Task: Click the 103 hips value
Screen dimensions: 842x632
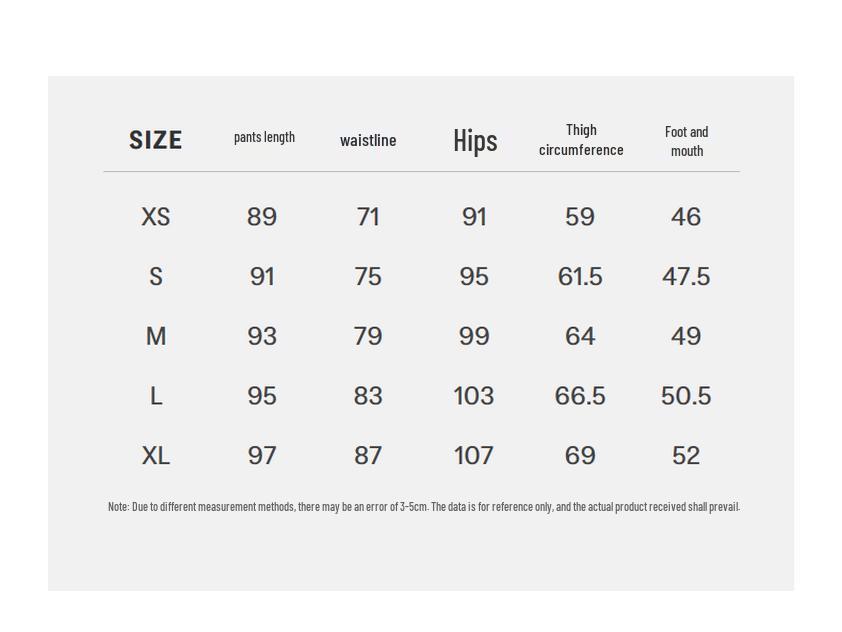Action: coord(474,396)
